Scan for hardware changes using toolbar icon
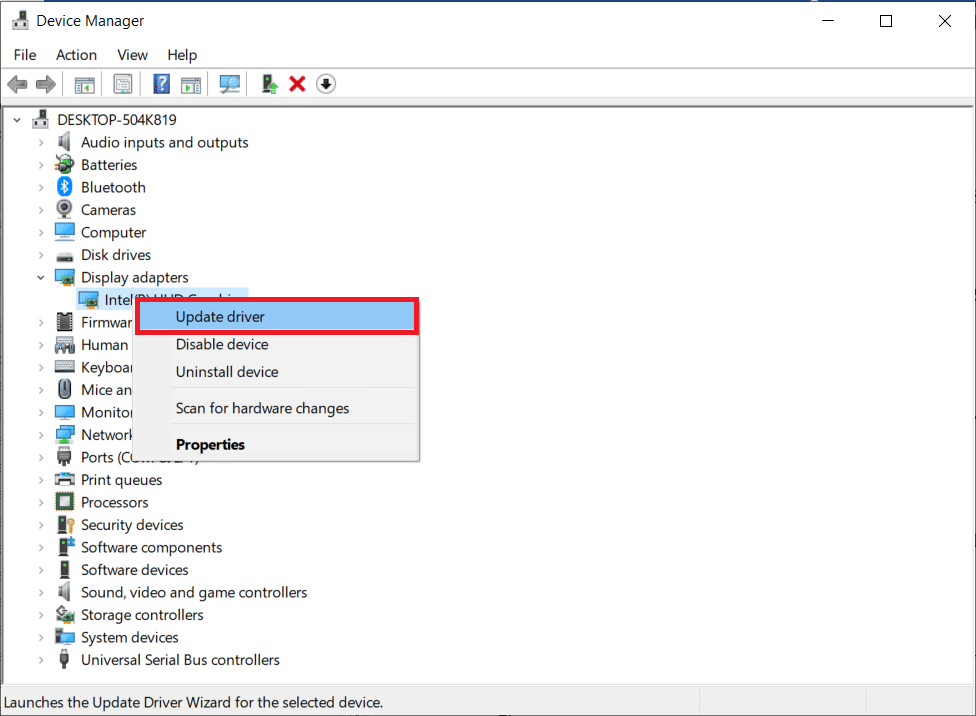Viewport: 976px width, 716px height. (x=229, y=84)
